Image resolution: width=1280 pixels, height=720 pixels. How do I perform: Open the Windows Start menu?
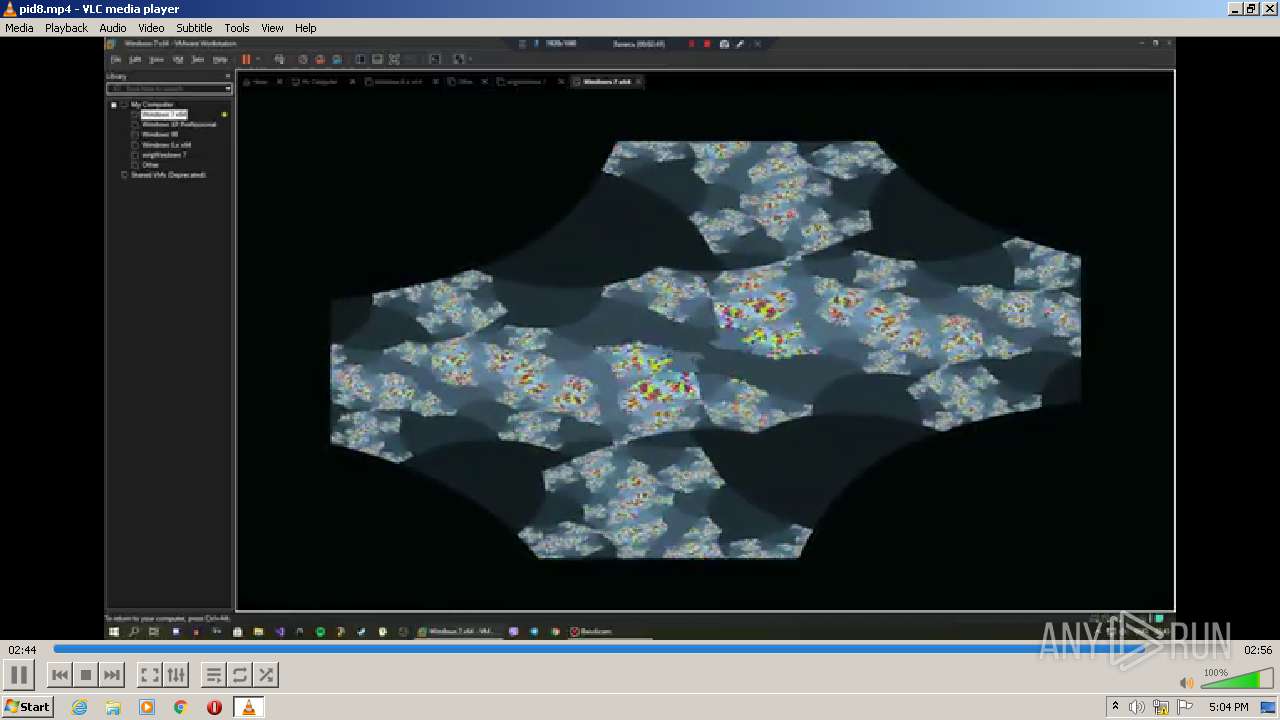[27, 707]
